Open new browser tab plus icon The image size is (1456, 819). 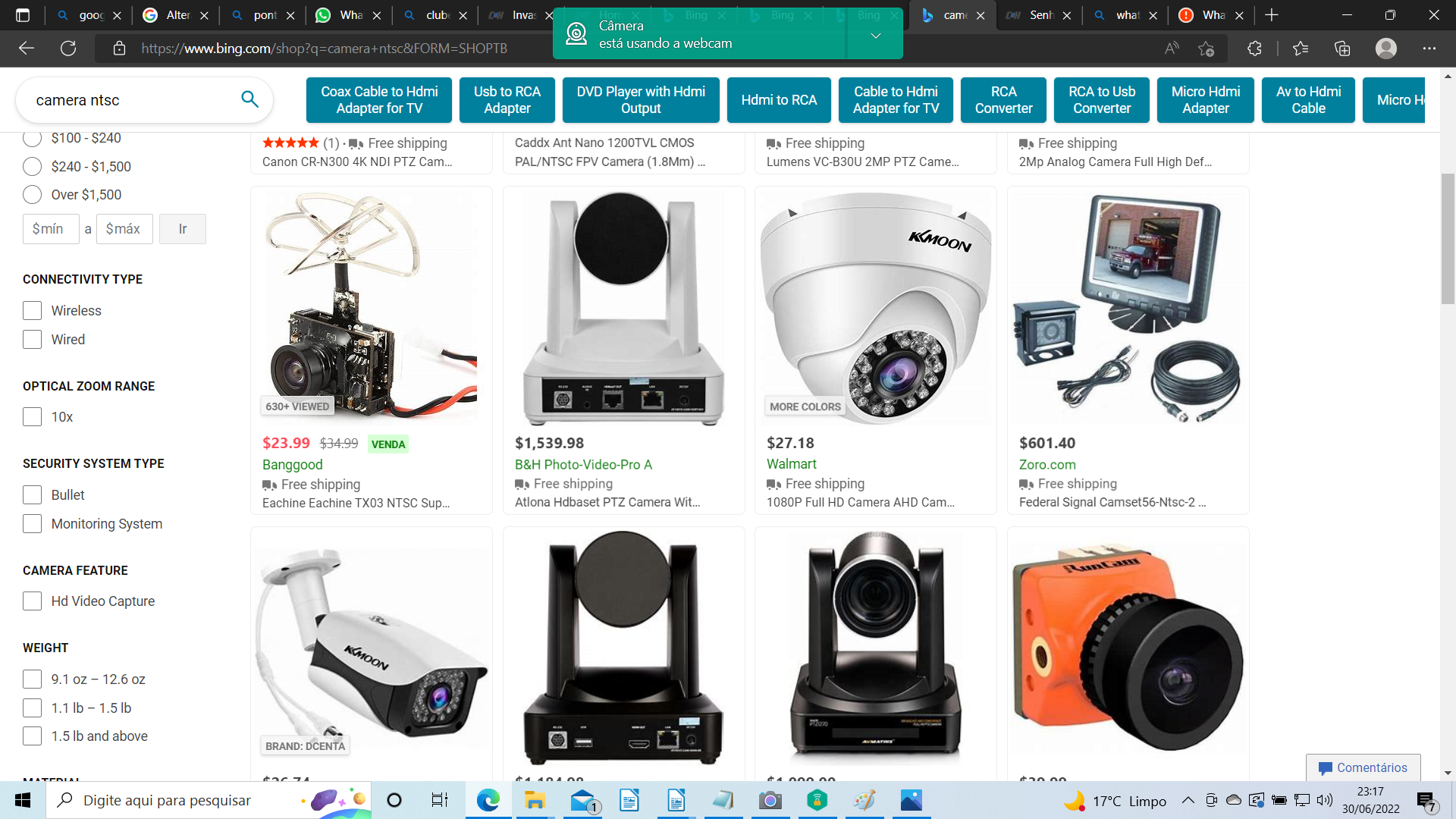coord(1272,15)
